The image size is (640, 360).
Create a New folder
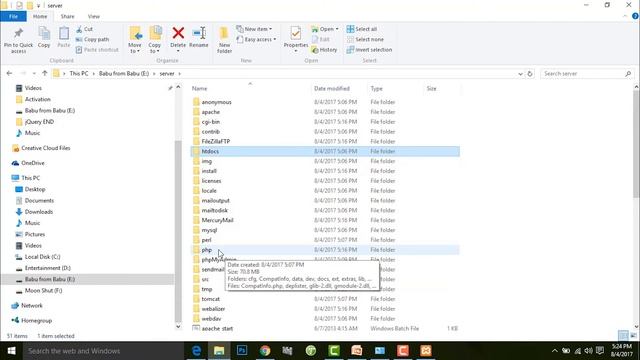[224, 40]
